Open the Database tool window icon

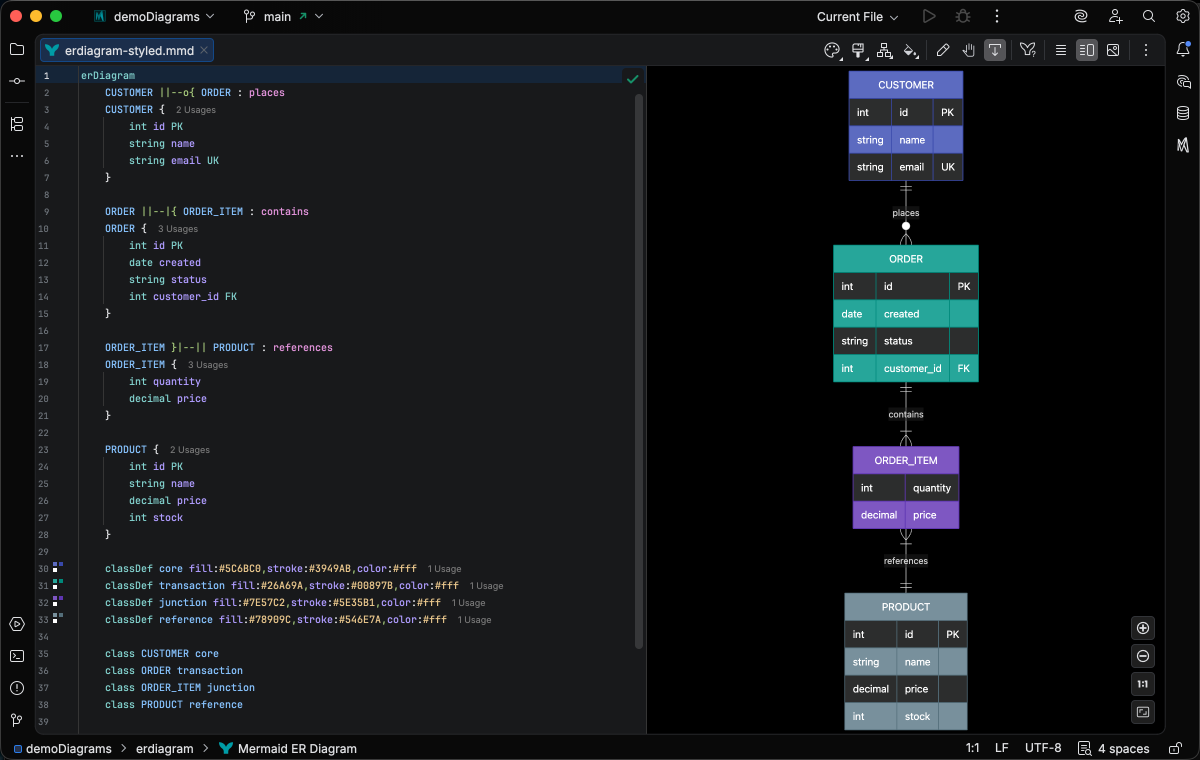pos(1183,113)
